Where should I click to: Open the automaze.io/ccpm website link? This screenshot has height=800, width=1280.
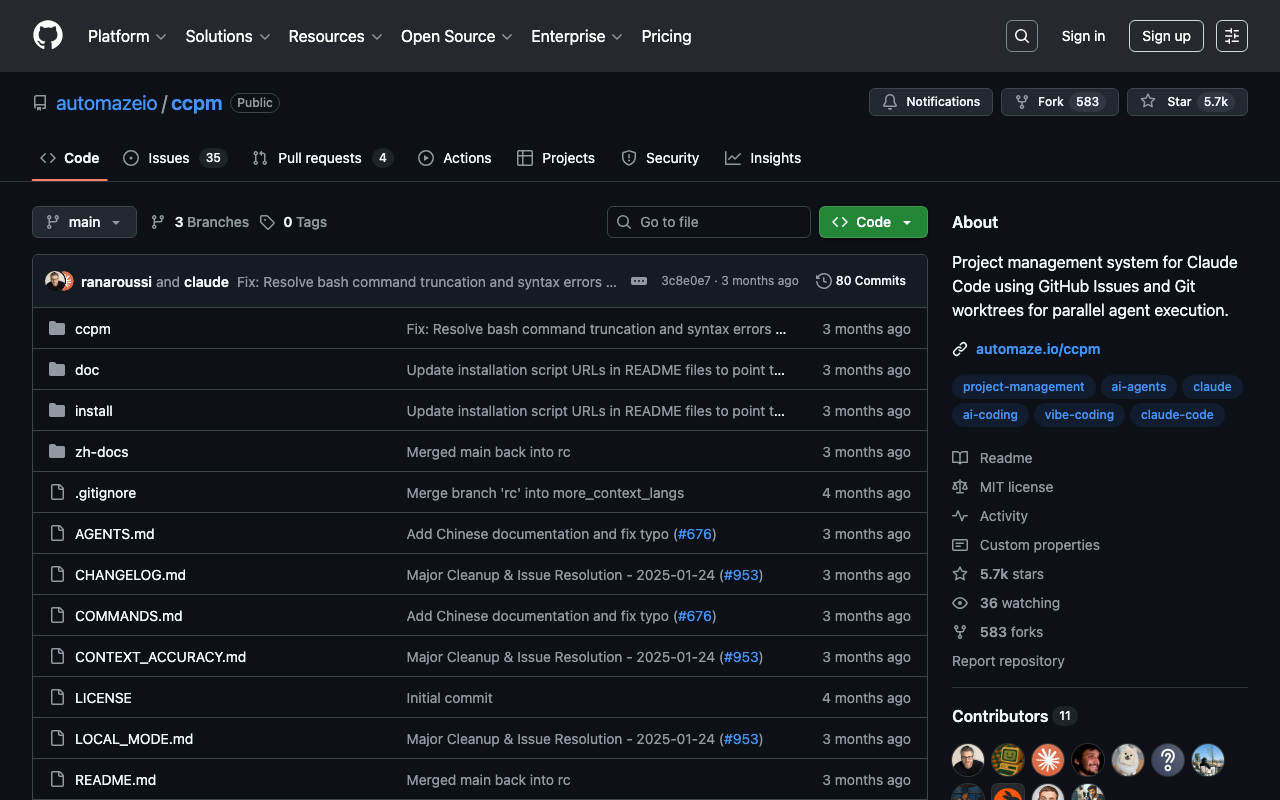[1037, 349]
